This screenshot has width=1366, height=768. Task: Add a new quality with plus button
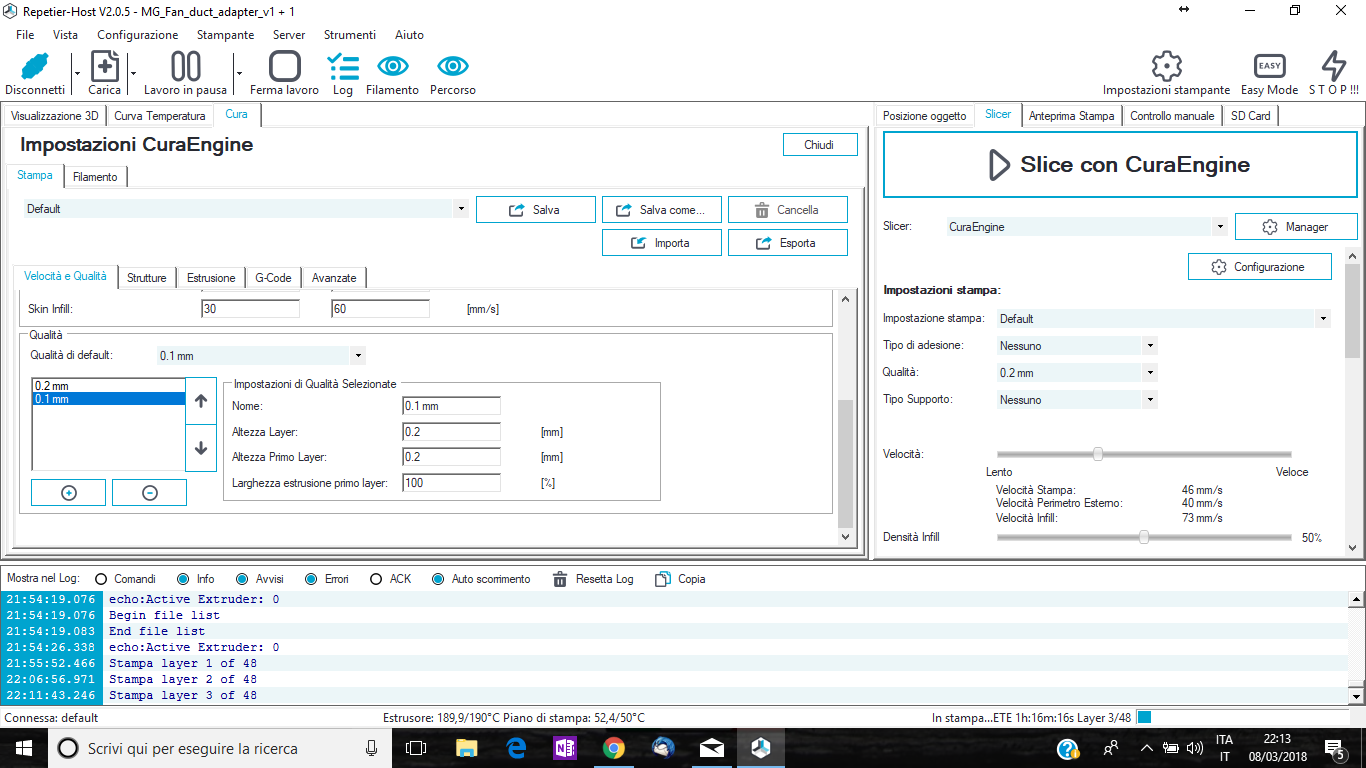[x=69, y=492]
